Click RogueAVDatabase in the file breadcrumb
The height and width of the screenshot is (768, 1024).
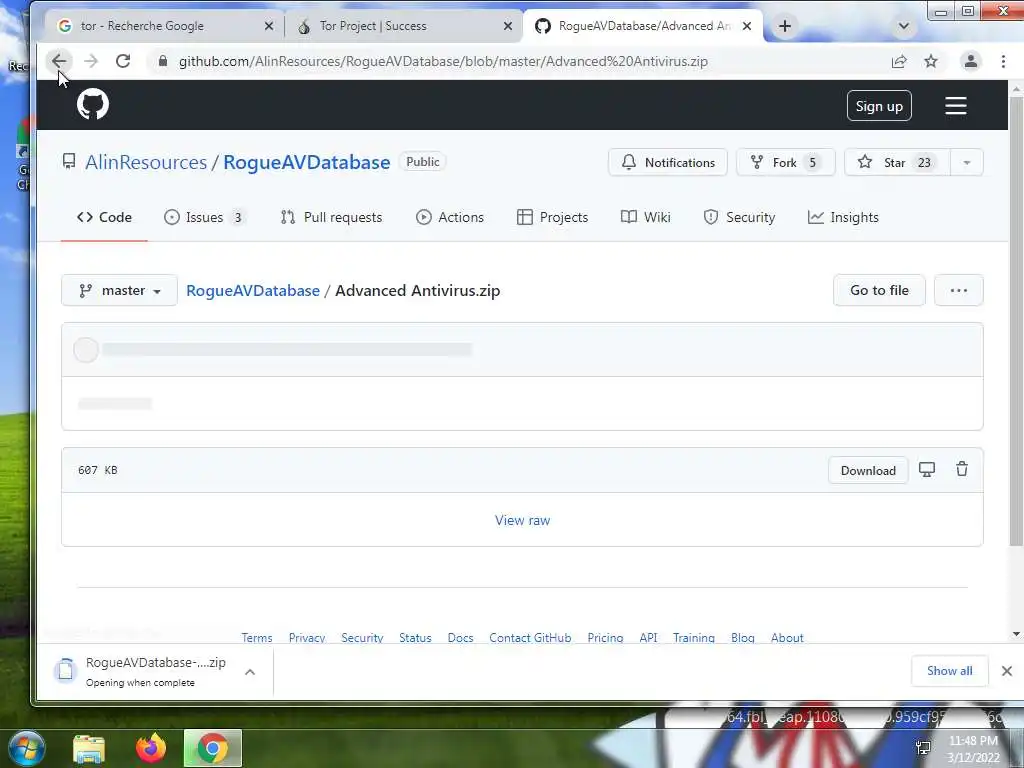point(253,291)
